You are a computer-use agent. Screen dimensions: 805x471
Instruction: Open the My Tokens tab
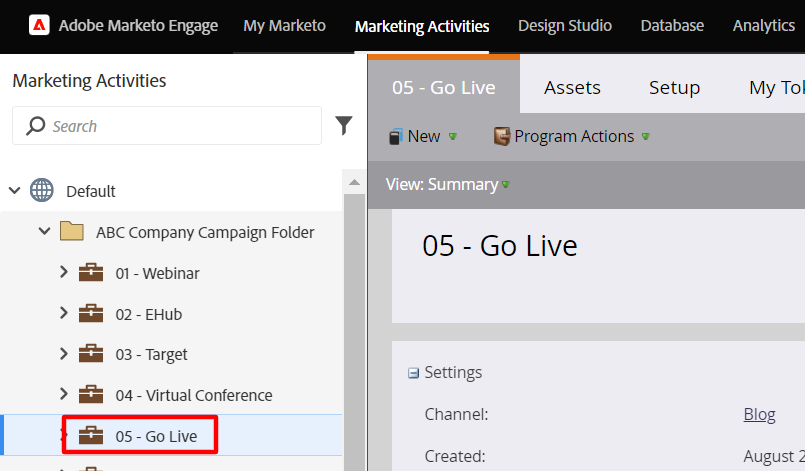[x=777, y=87]
